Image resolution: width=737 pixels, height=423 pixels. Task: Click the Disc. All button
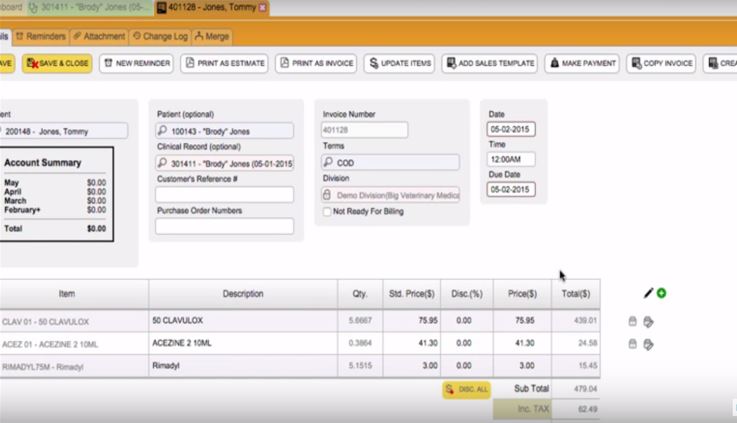click(x=466, y=390)
